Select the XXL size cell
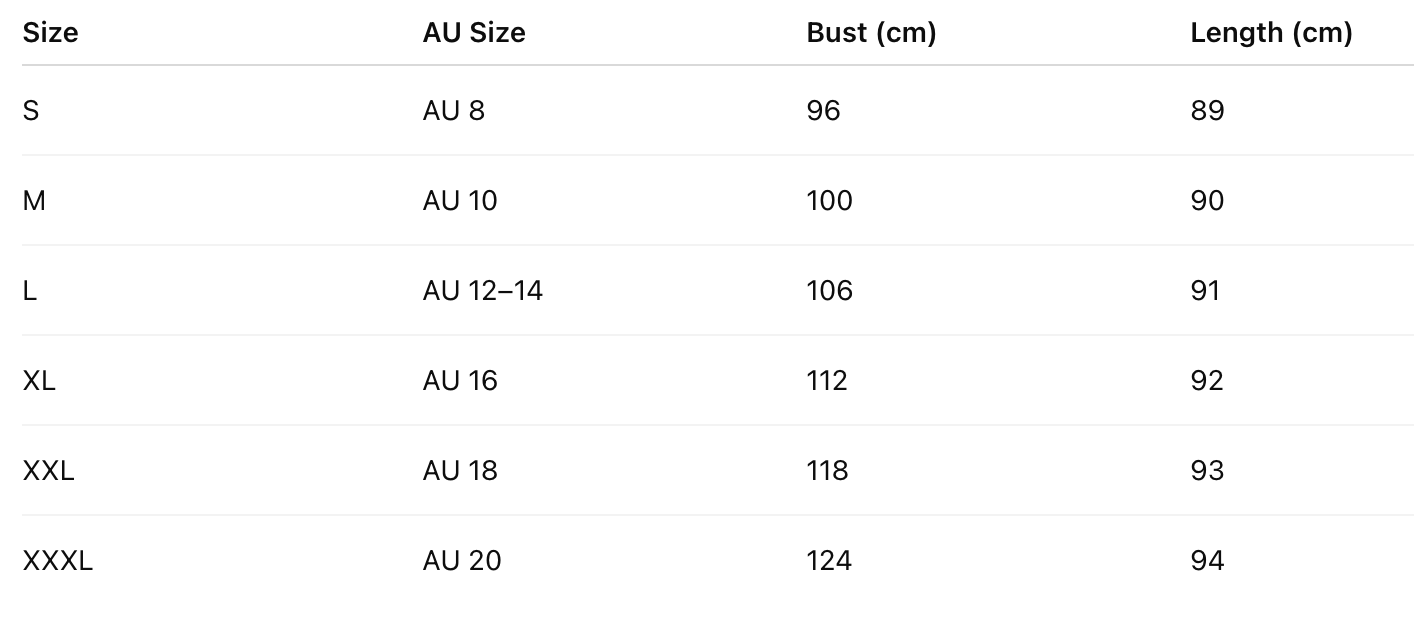The height and width of the screenshot is (640, 1414). click(x=48, y=471)
